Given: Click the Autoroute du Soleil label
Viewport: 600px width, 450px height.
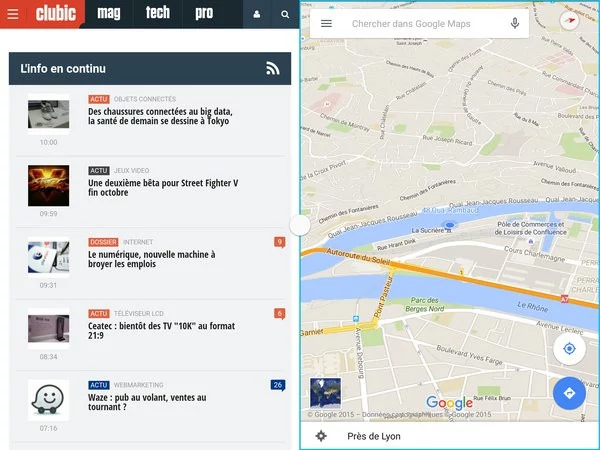Looking at the screenshot, I should tap(358, 257).
